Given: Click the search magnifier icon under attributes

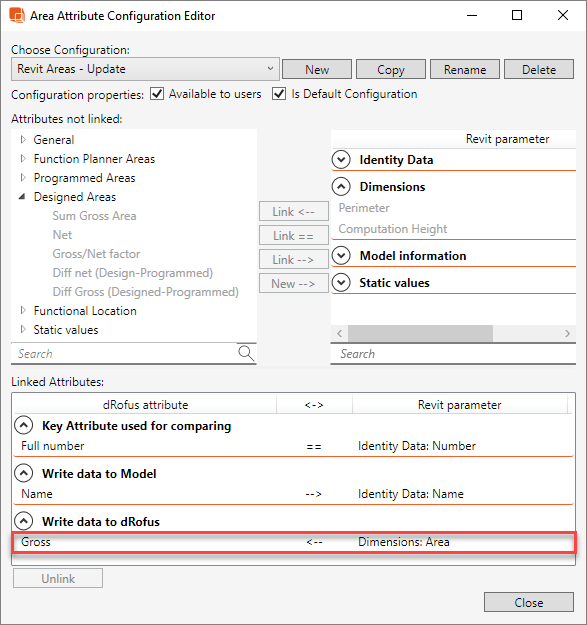Looking at the screenshot, I should [x=246, y=353].
